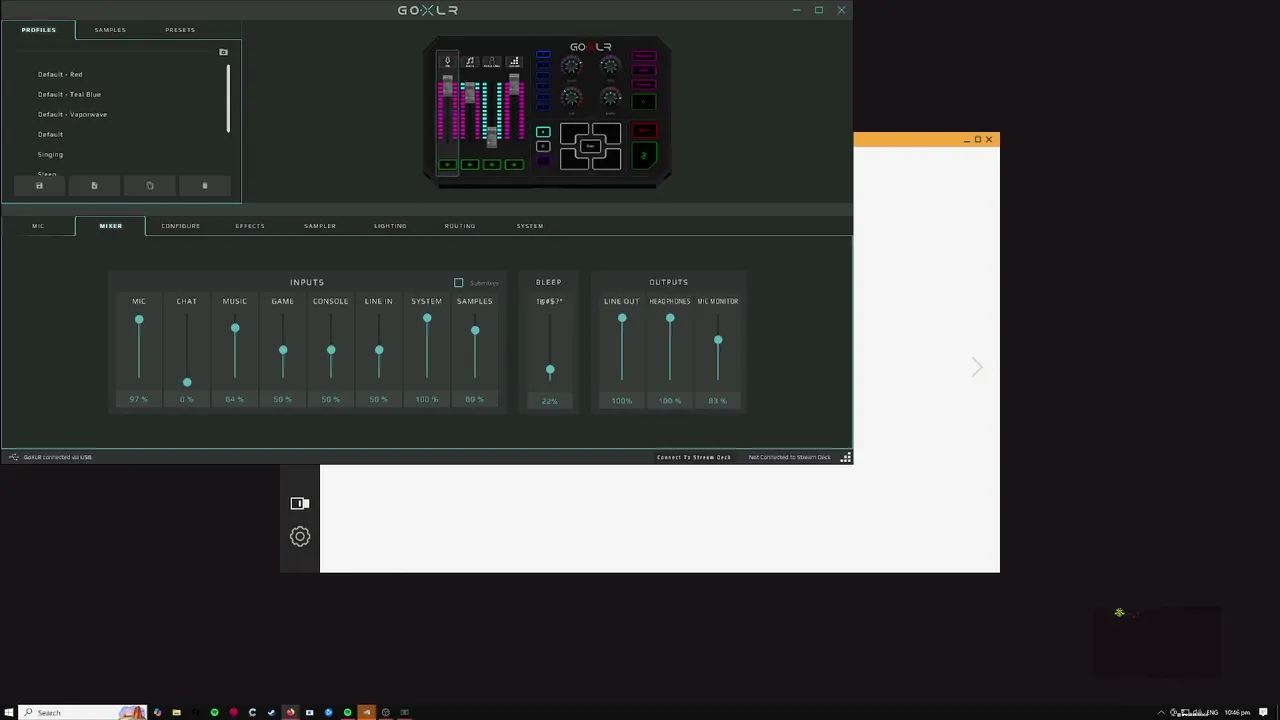Switch to the Samples tab
Screen dimensions: 1280x720
(110, 30)
